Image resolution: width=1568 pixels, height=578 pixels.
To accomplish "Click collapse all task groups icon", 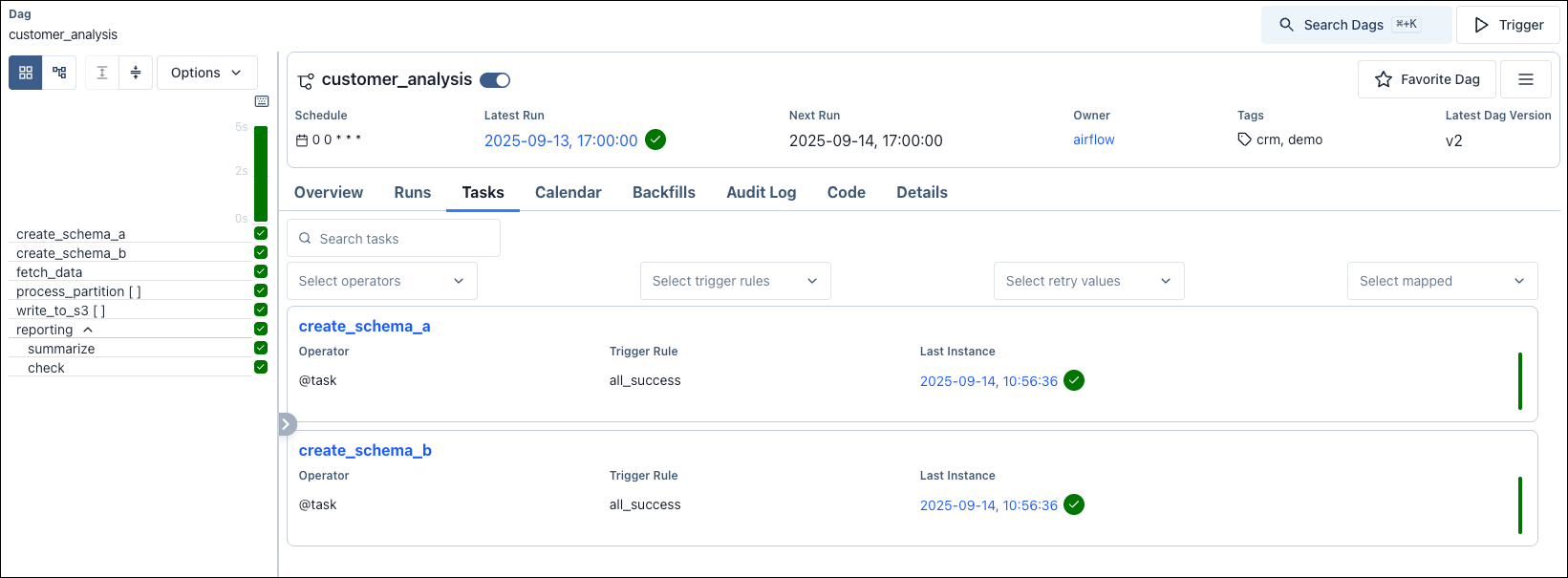I will pyautogui.click(x=136, y=73).
